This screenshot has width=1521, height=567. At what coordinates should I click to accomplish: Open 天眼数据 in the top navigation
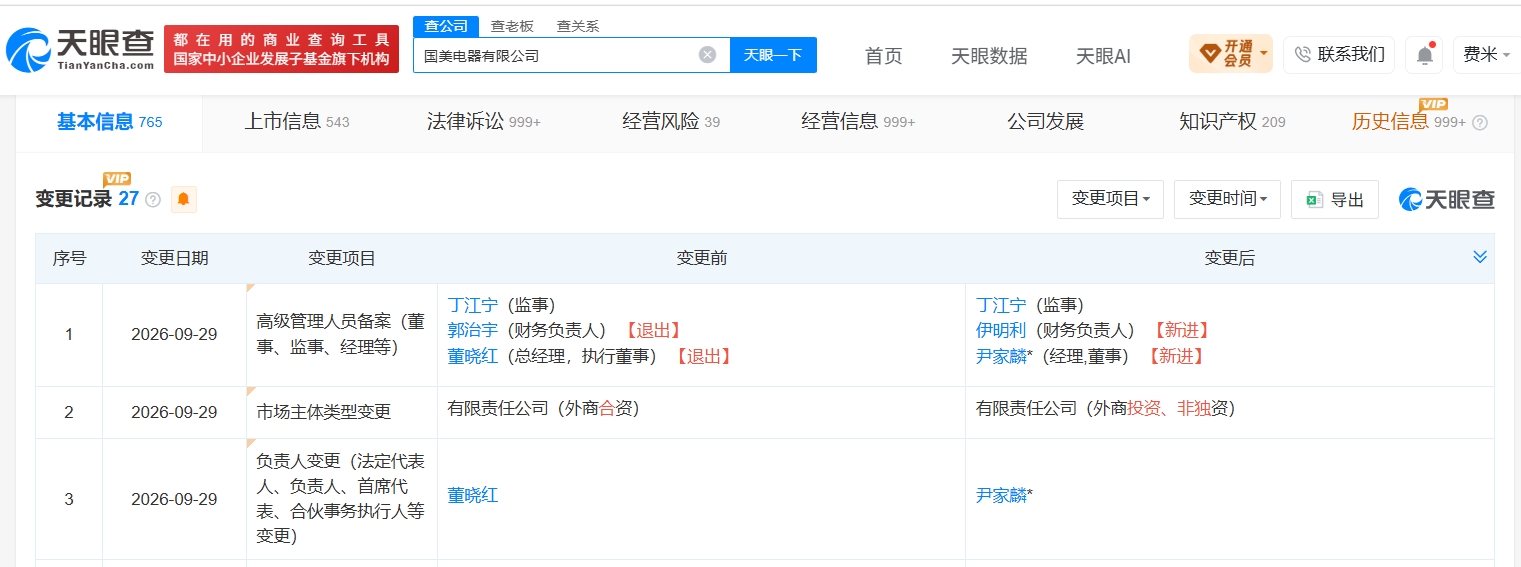click(x=989, y=56)
